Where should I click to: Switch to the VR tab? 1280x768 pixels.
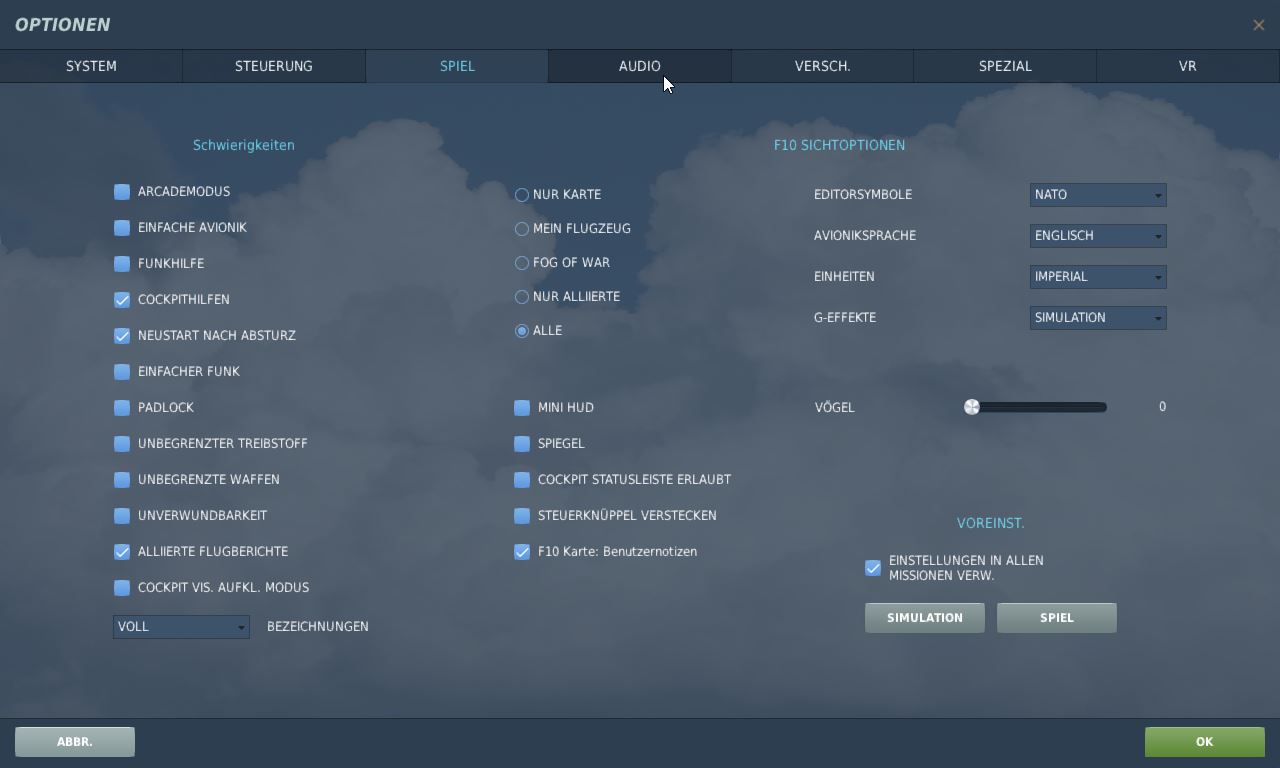point(1187,66)
